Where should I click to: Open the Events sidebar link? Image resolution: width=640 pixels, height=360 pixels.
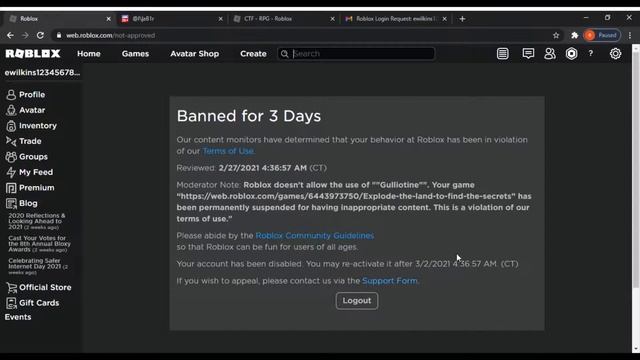tap(18, 317)
